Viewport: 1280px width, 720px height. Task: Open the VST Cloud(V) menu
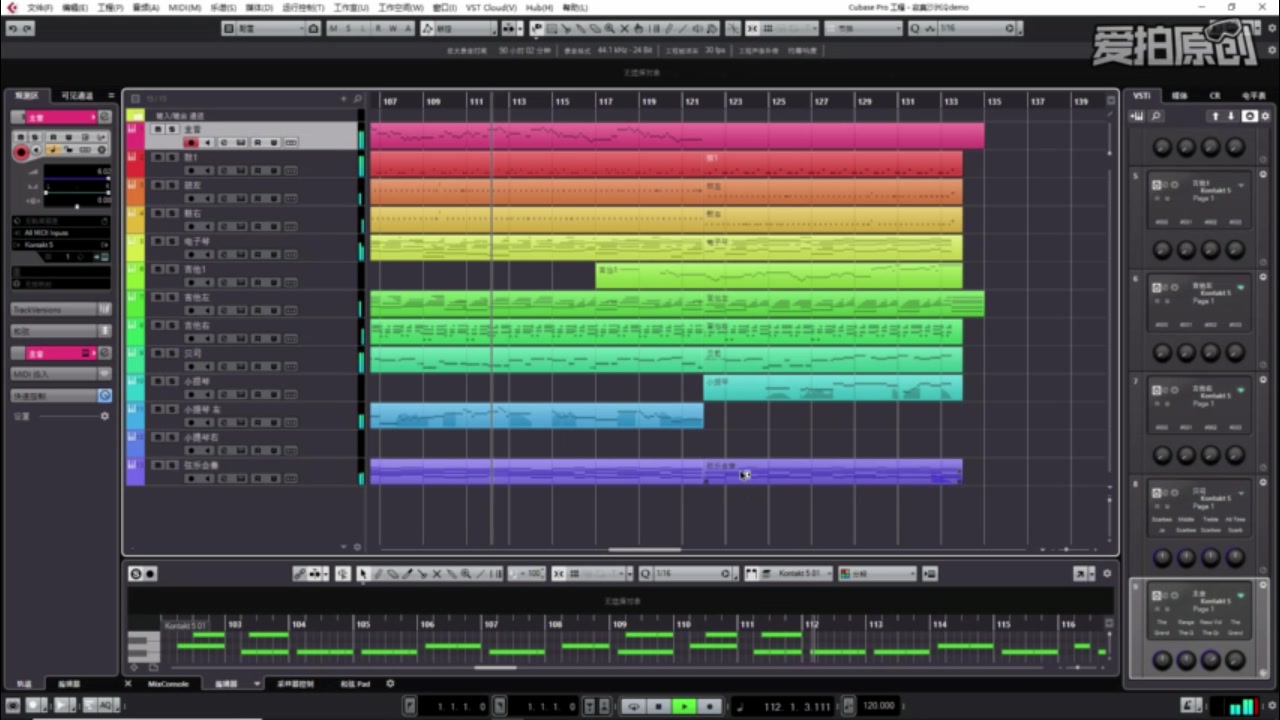coord(491,7)
